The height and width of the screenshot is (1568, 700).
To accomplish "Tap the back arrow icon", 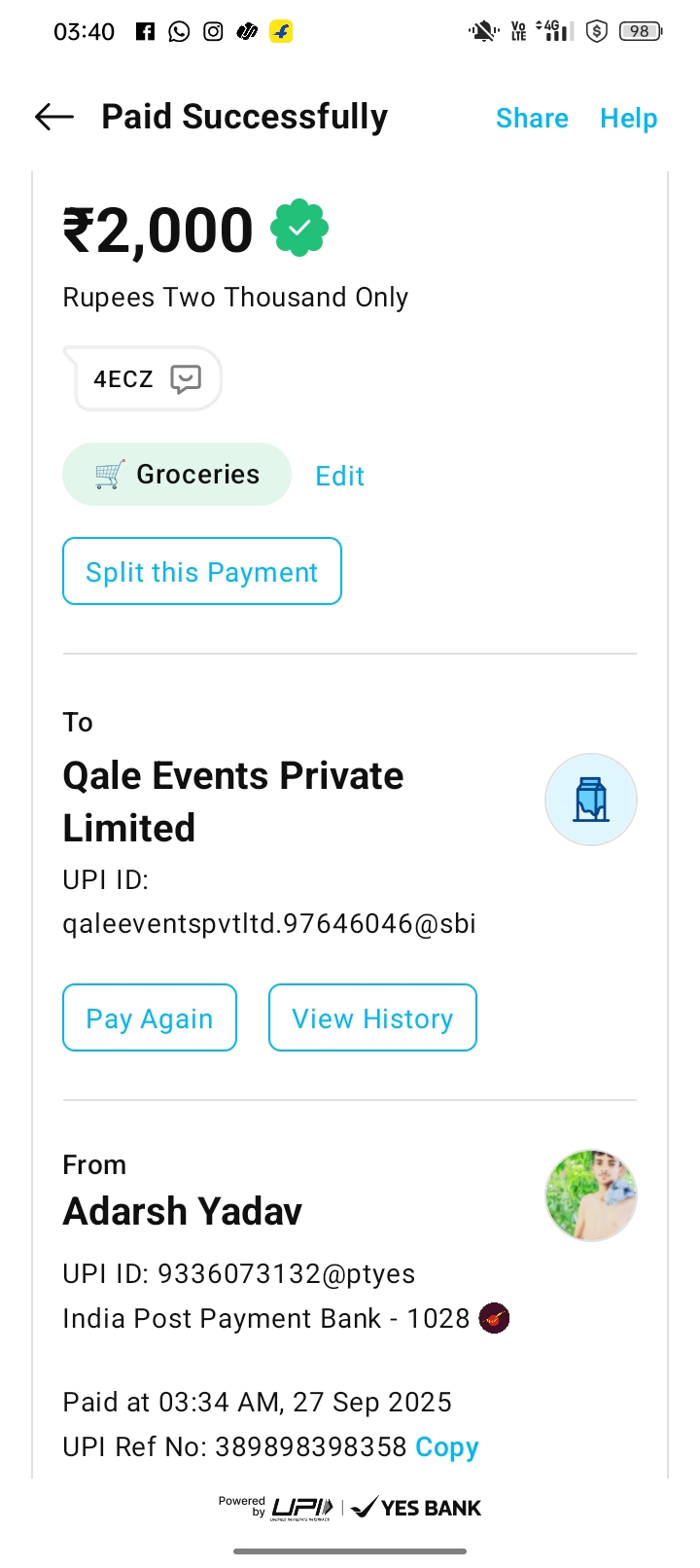I will click(x=54, y=117).
